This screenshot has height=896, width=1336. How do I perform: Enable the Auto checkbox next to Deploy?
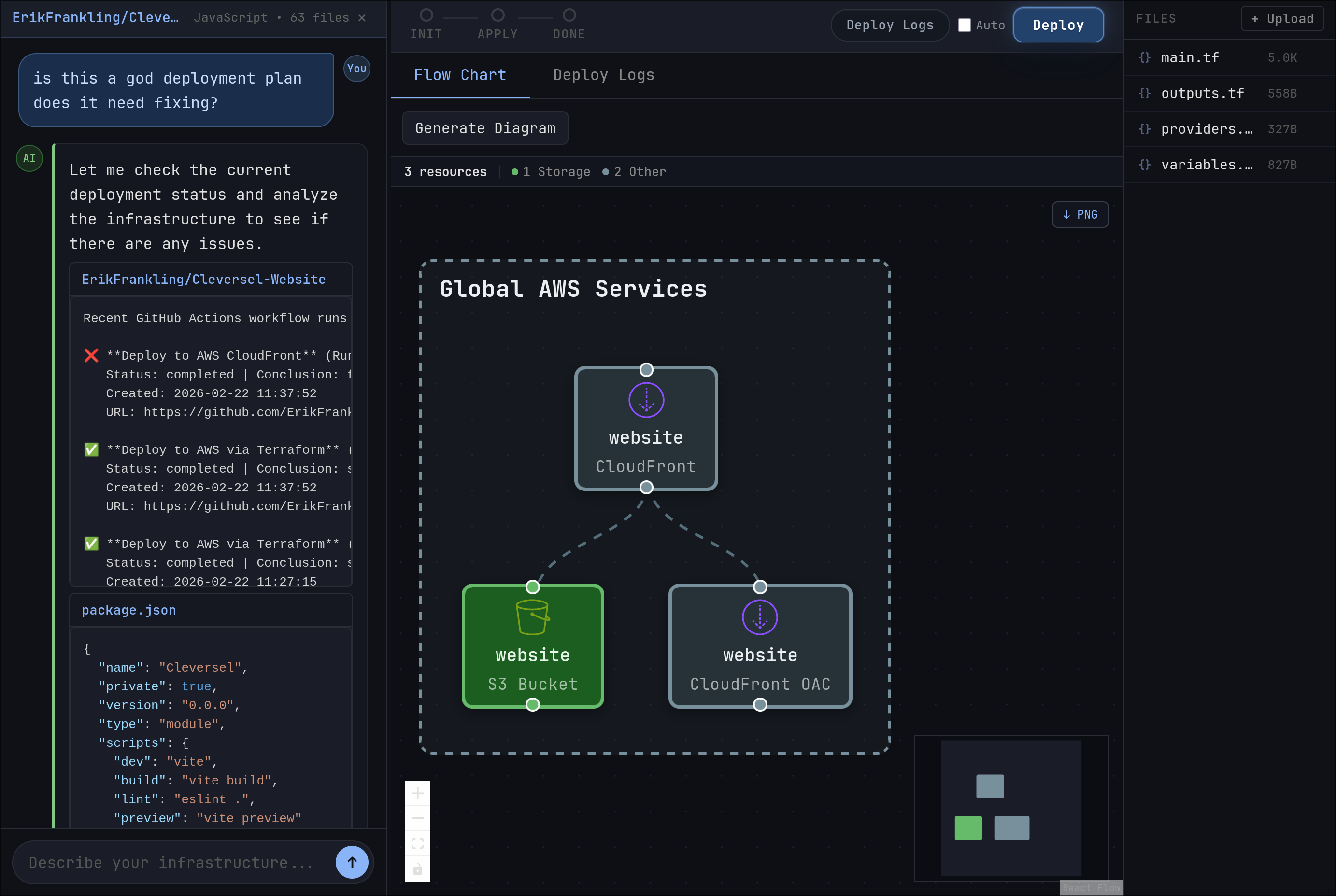point(965,25)
